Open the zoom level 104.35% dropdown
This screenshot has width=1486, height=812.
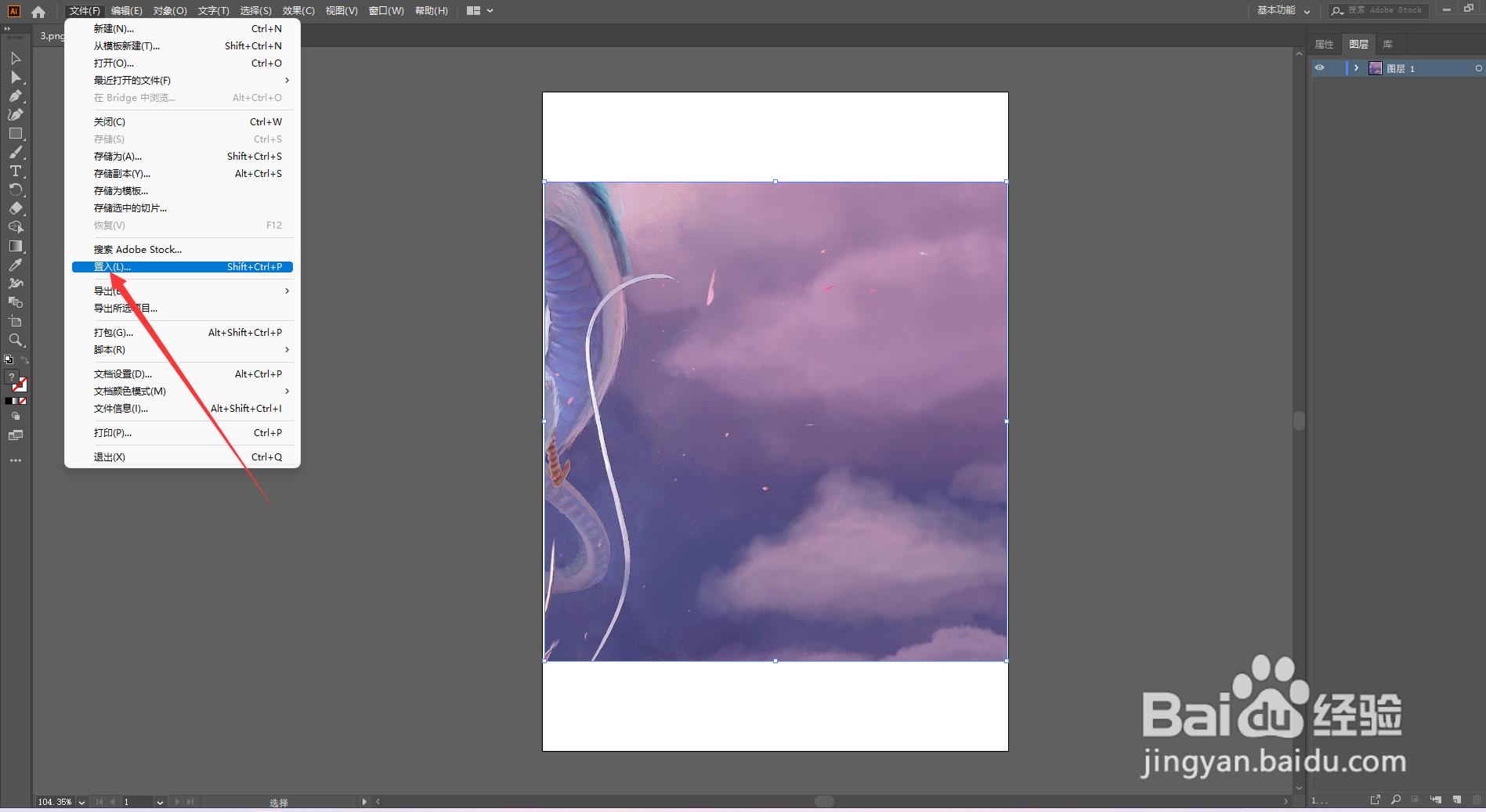click(x=81, y=803)
